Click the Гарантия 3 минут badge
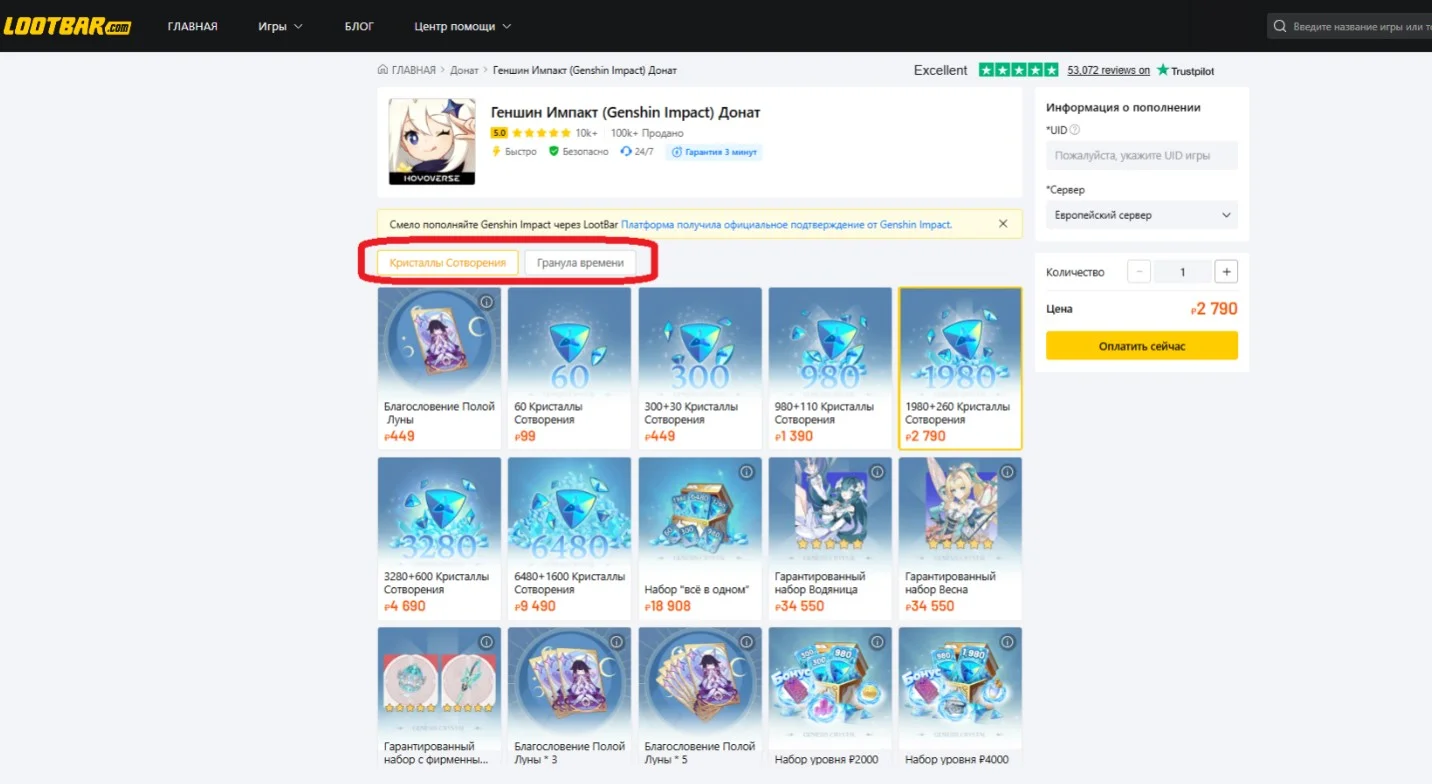This screenshot has height=784, width=1432. 715,152
